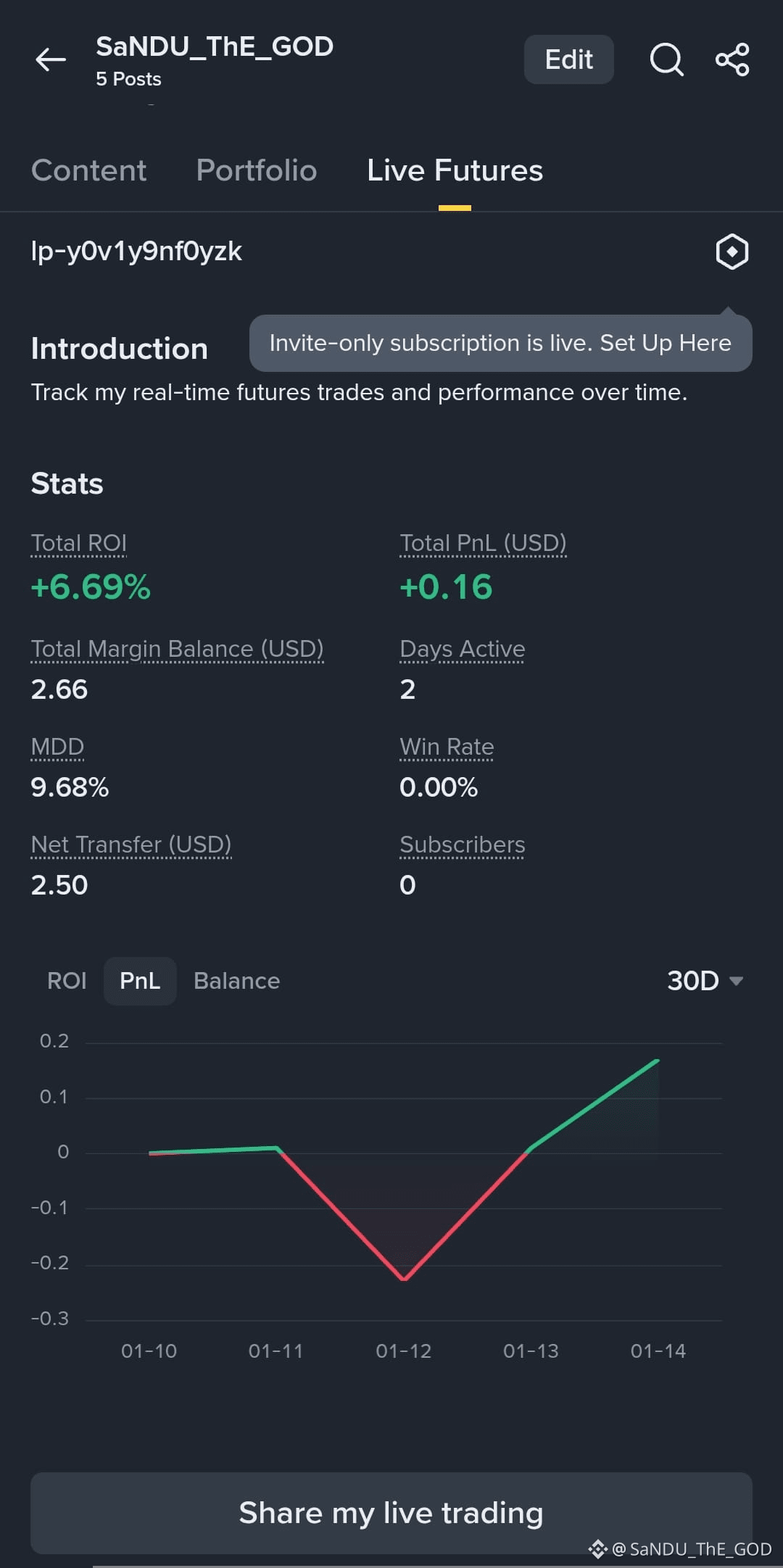Tap the MDD label for explanation
Viewport: 783px width, 1568px height.
click(x=57, y=747)
